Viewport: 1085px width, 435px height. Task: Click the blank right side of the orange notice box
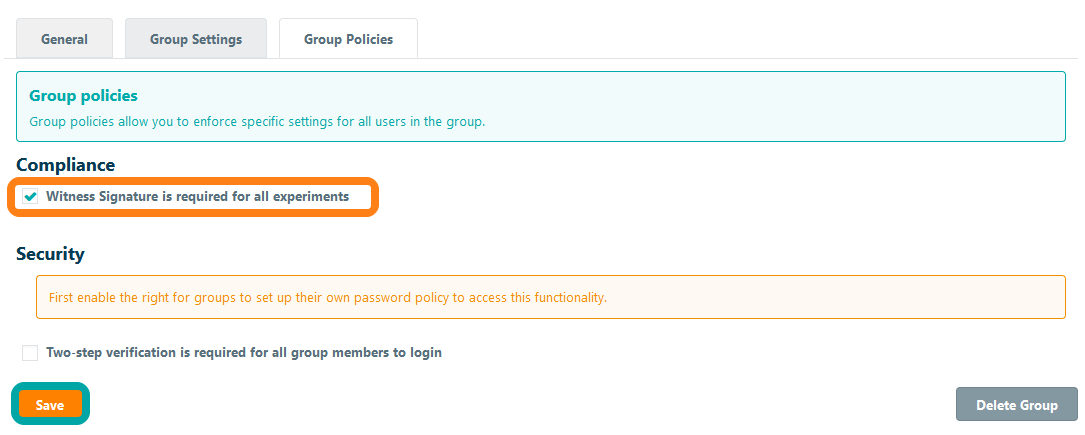point(850,297)
